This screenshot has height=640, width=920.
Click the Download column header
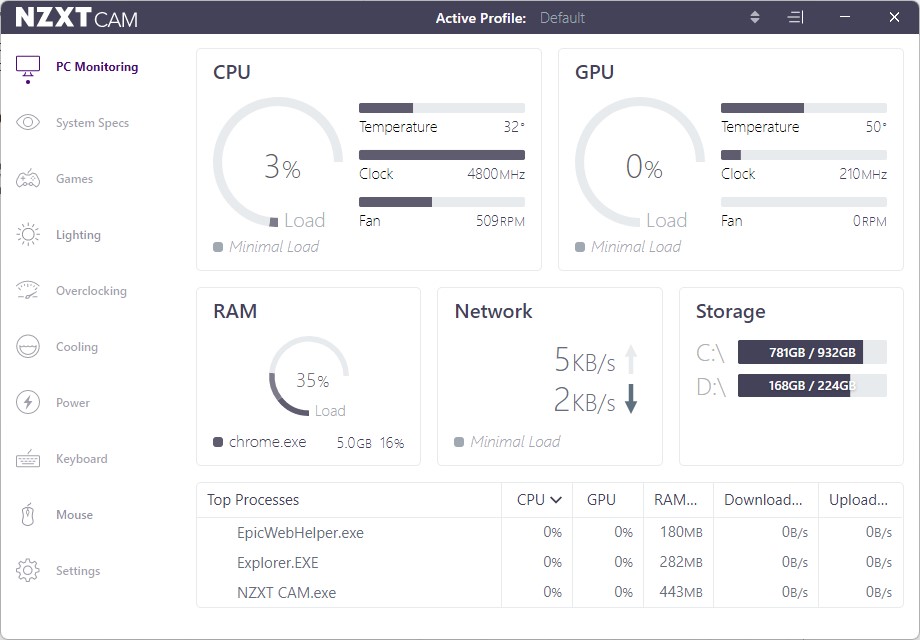tap(763, 500)
